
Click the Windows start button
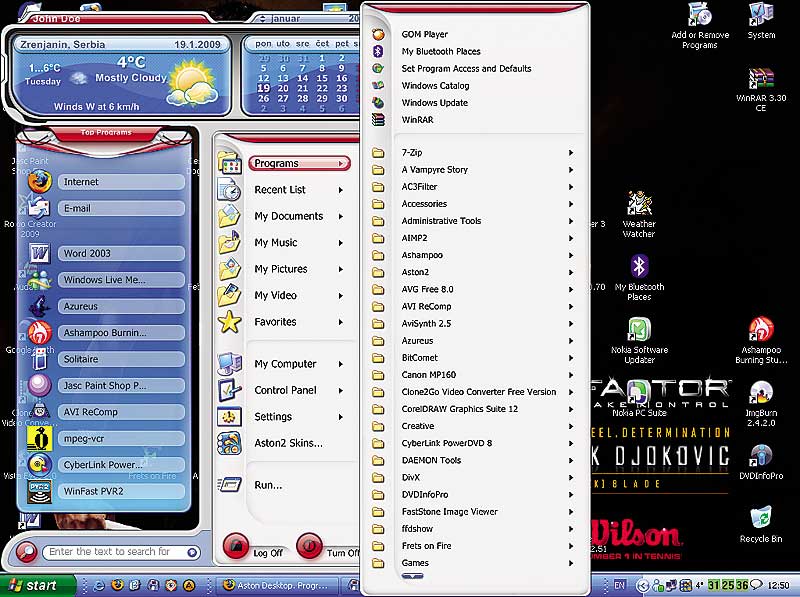pyautogui.click(x=37, y=586)
